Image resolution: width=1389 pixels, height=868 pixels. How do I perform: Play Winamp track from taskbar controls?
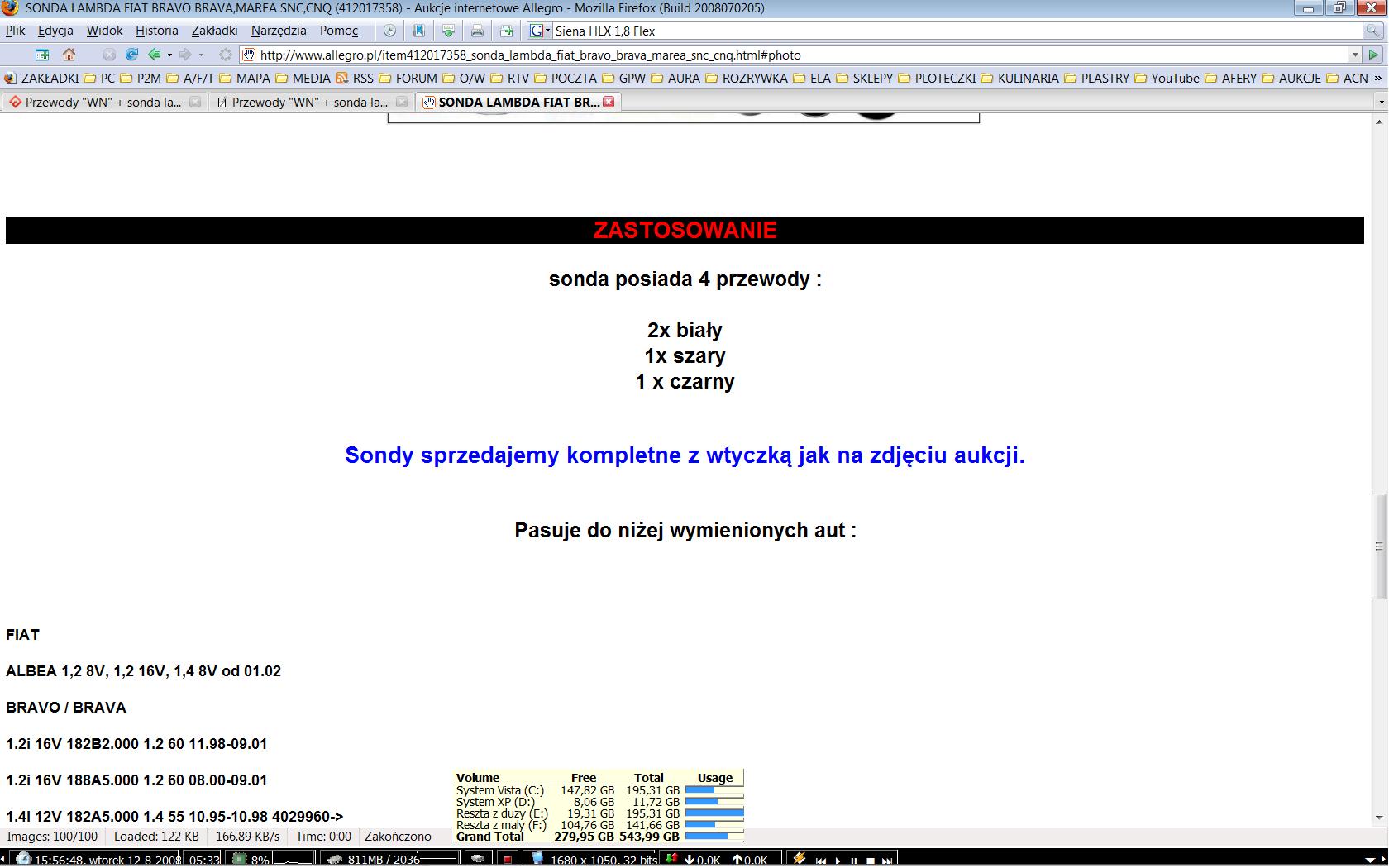(x=837, y=861)
